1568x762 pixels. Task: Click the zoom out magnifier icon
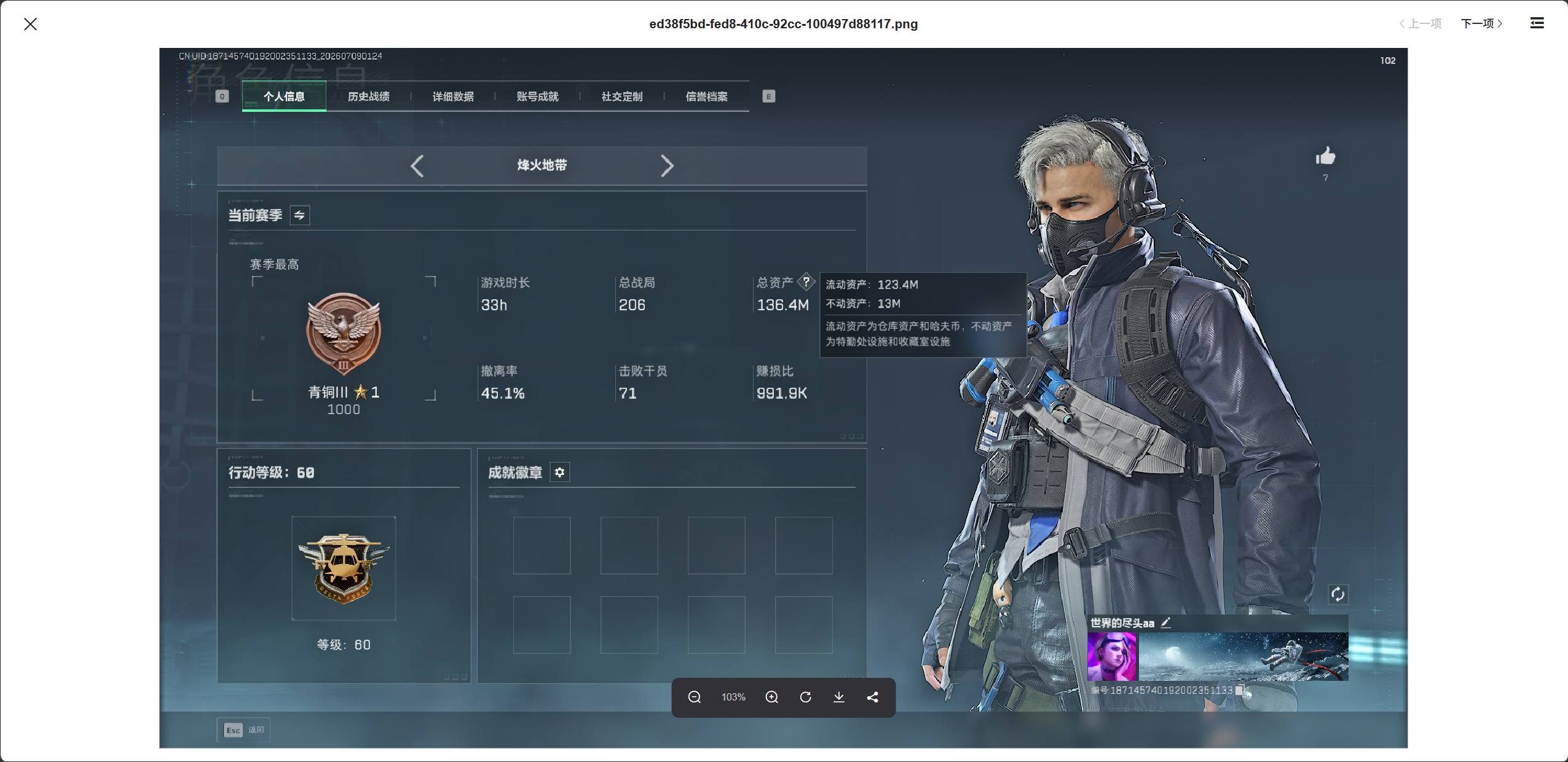tap(695, 697)
